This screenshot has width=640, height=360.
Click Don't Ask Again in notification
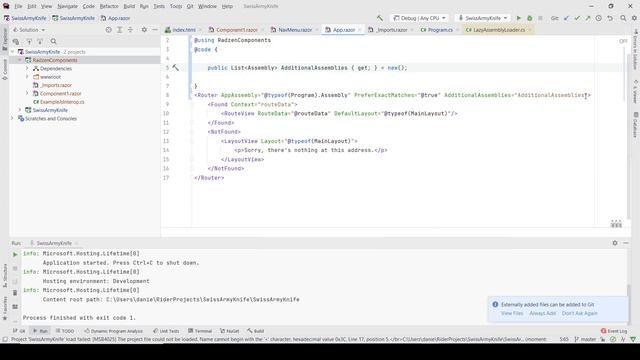click(580, 313)
